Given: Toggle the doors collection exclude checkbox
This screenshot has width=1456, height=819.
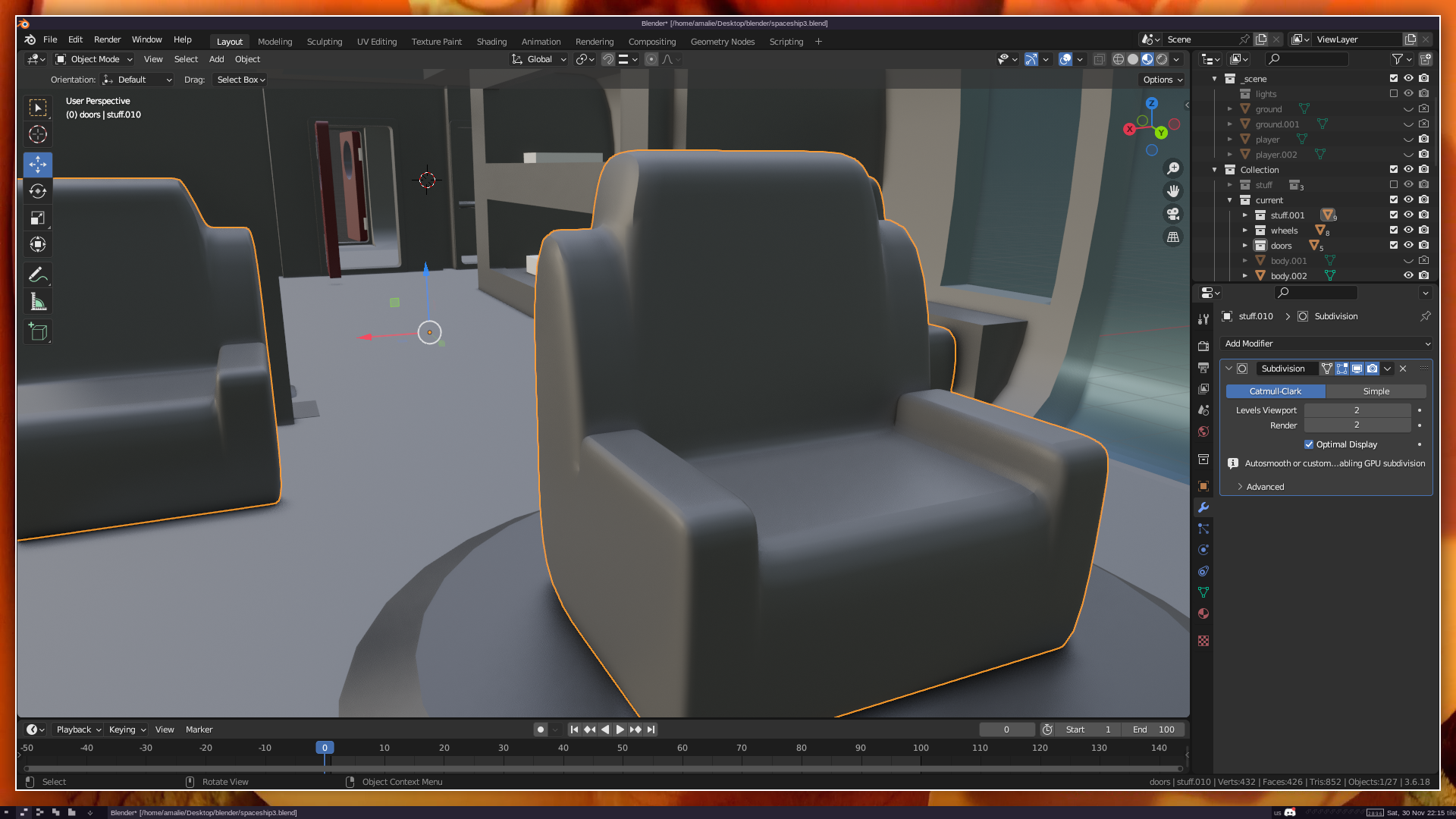Looking at the screenshot, I should (1394, 246).
